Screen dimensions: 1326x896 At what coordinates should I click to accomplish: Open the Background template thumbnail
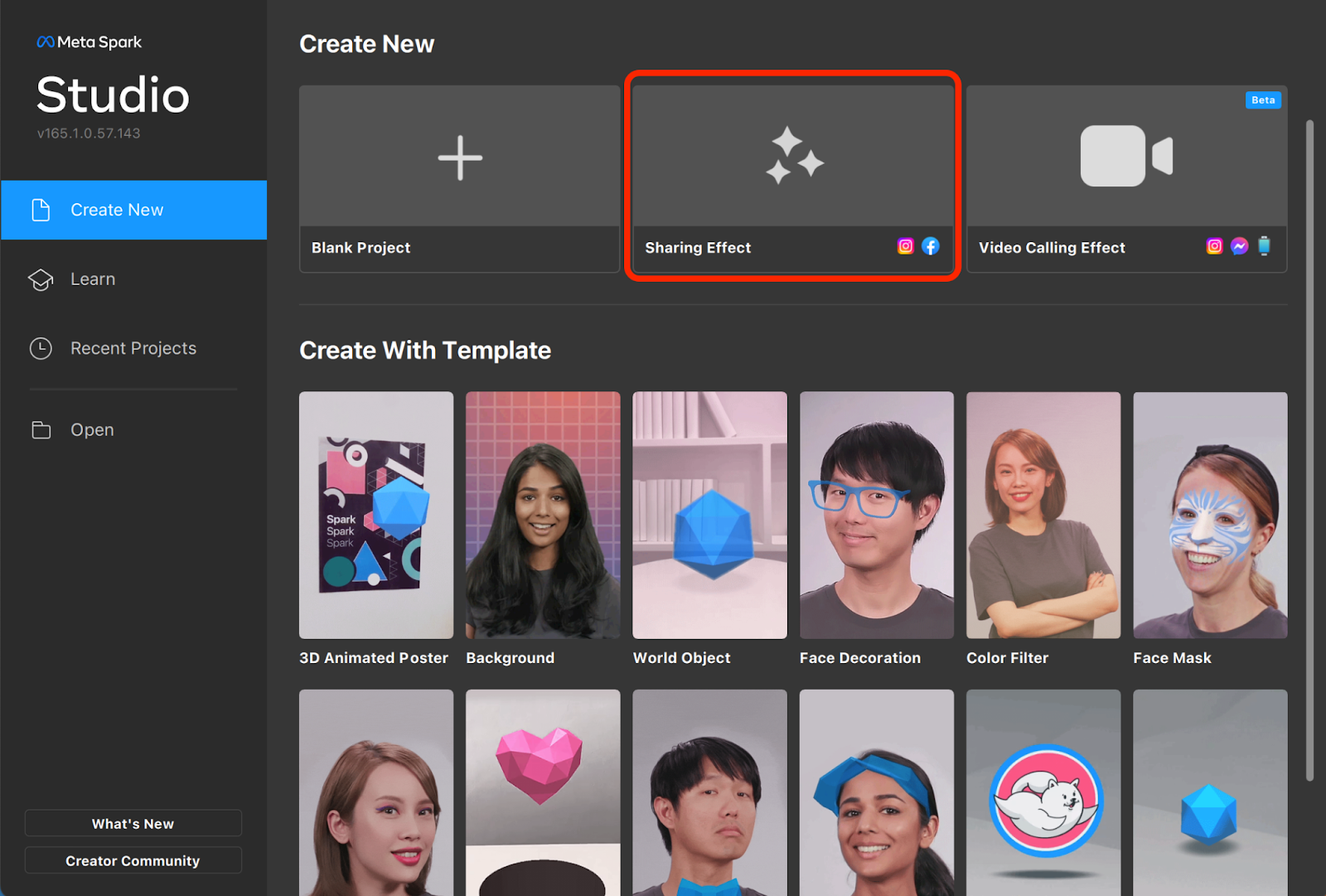(x=543, y=515)
